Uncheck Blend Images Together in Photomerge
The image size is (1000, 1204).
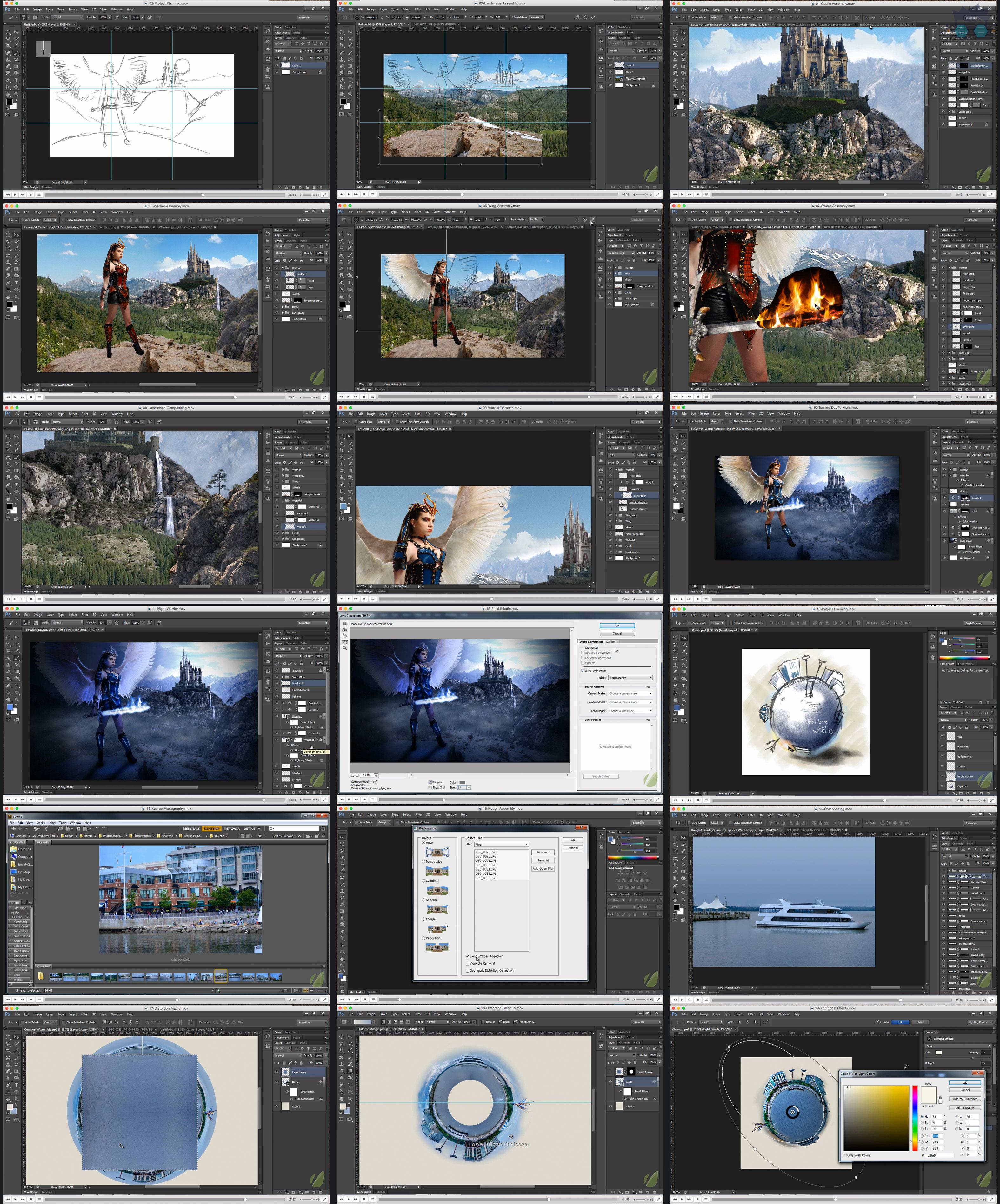467,956
